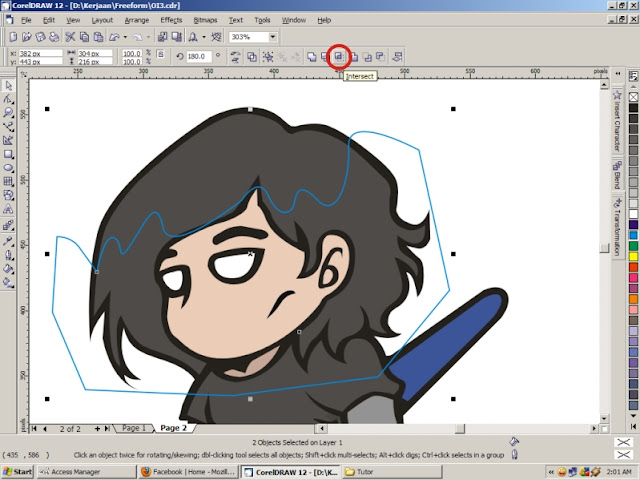
Task: Go to first page navigation button
Action: pyautogui.click(x=34, y=429)
